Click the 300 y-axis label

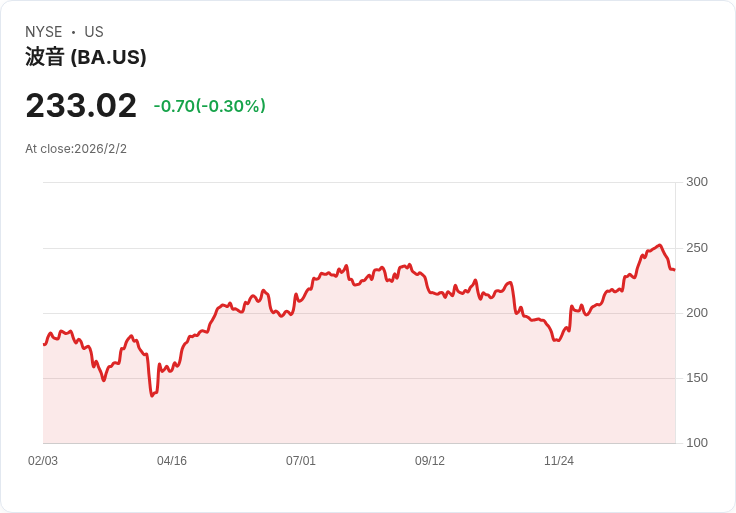point(696,182)
